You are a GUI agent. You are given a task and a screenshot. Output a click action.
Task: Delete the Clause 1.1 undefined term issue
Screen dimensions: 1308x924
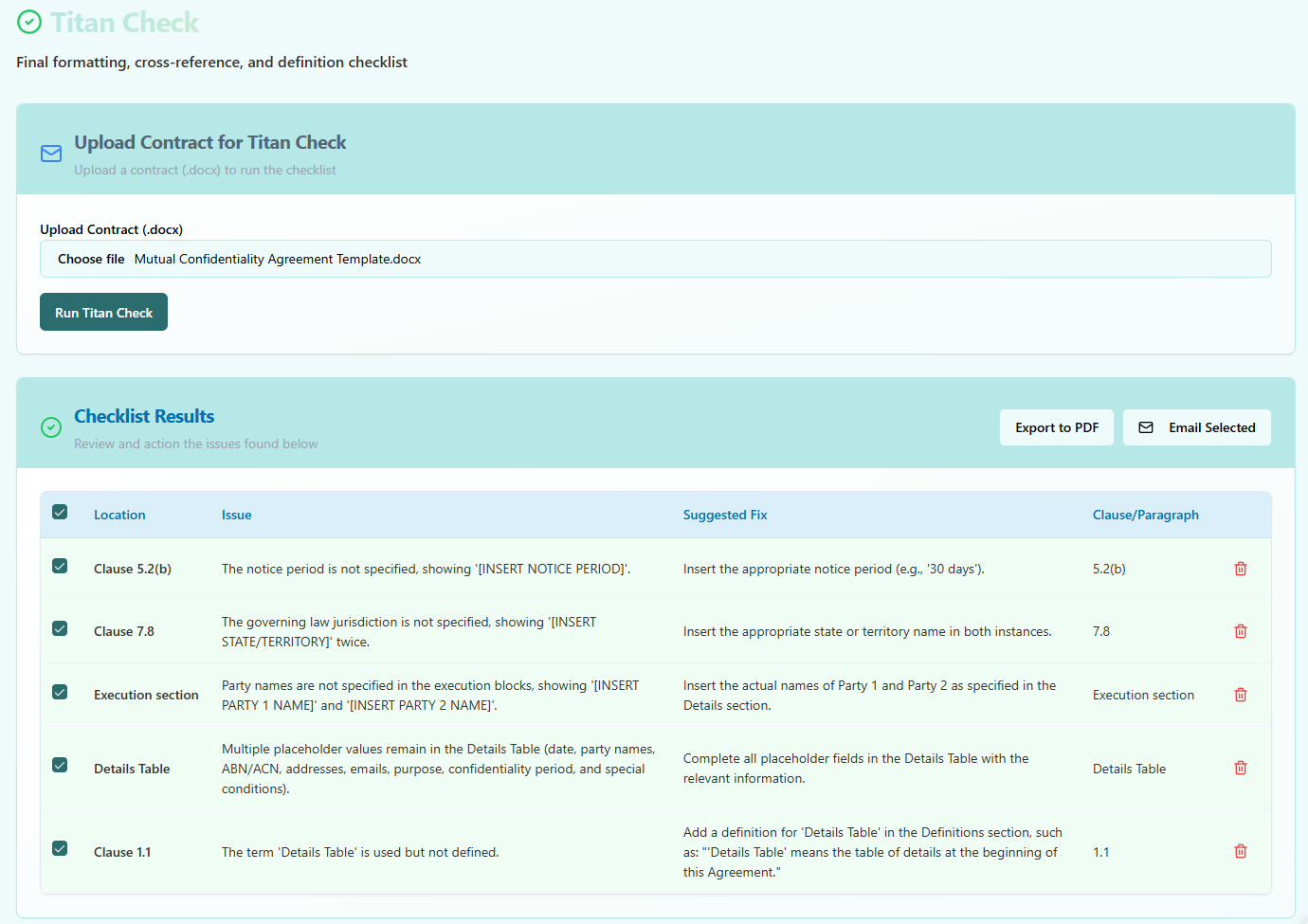pyautogui.click(x=1240, y=851)
